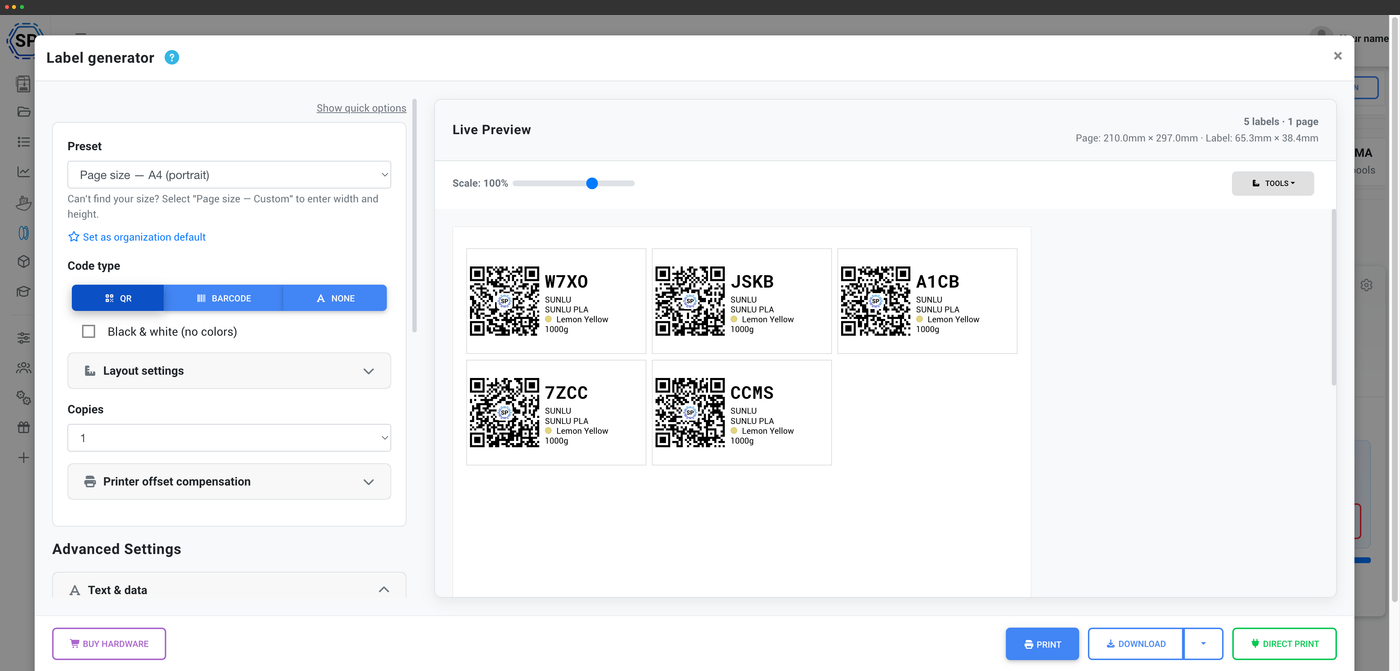The width and height of the screenshot is (1400, 671).
Task: Click the QR code on the CCMS label
Action: click(690, 412)
